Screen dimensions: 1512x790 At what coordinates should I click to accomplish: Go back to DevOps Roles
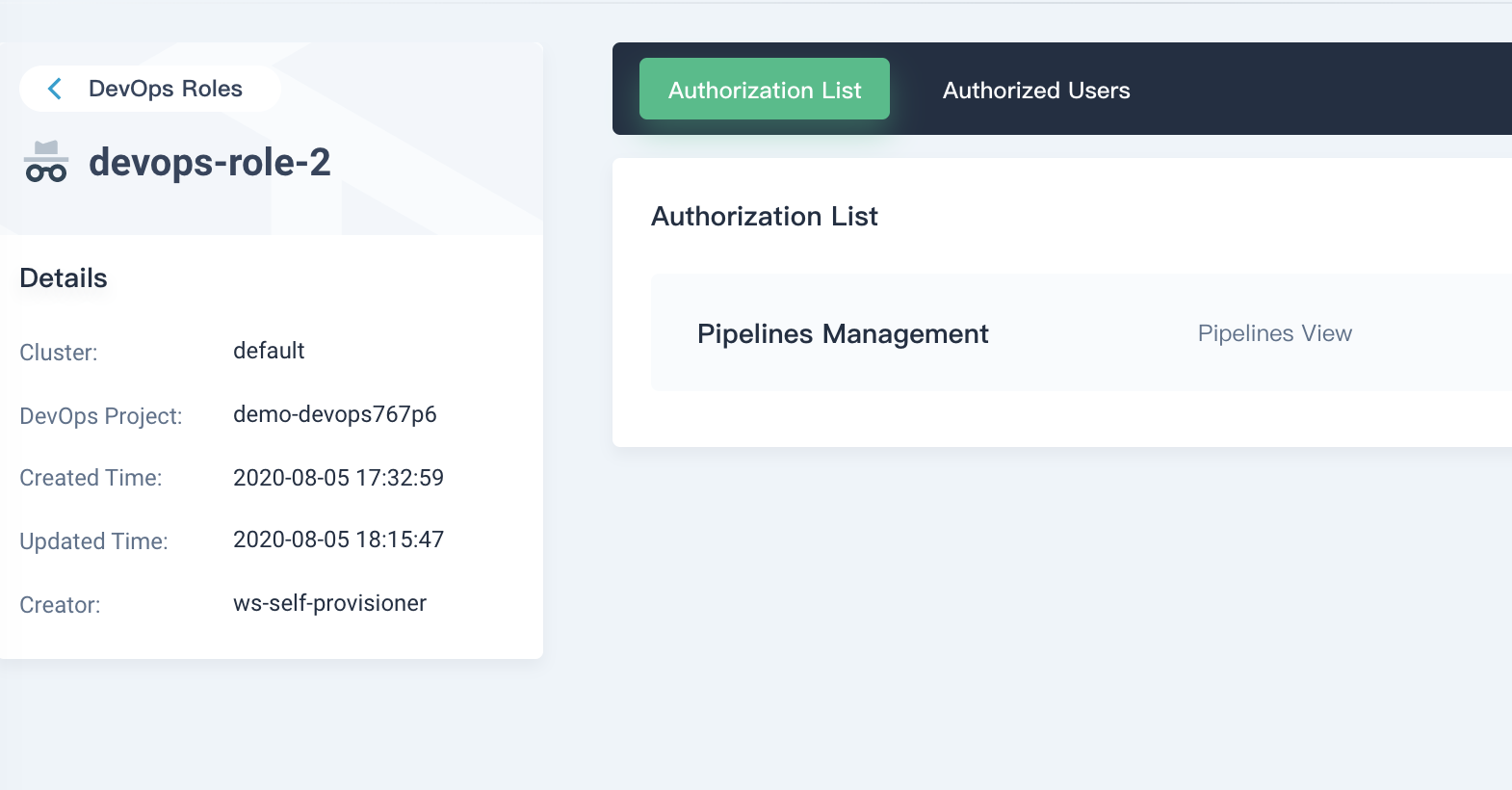click(x=150, y=89)
